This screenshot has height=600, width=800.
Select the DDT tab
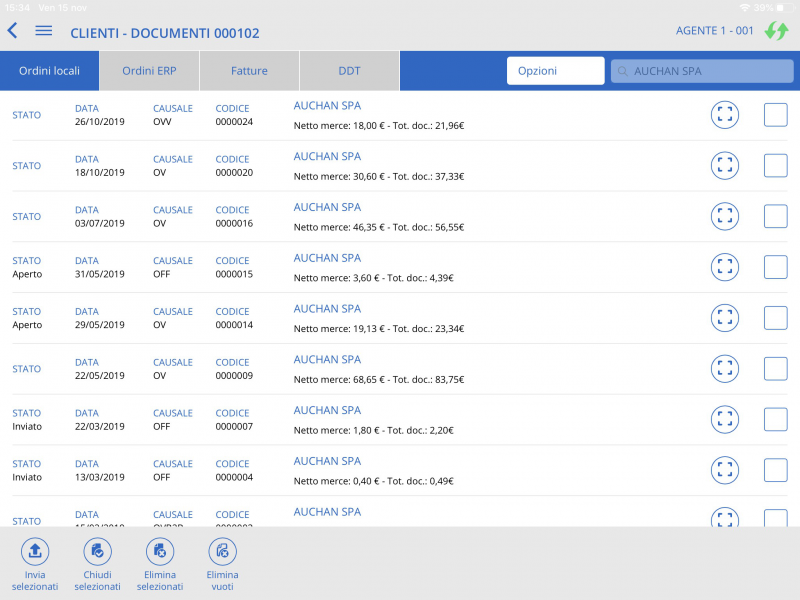click(349, 70)
